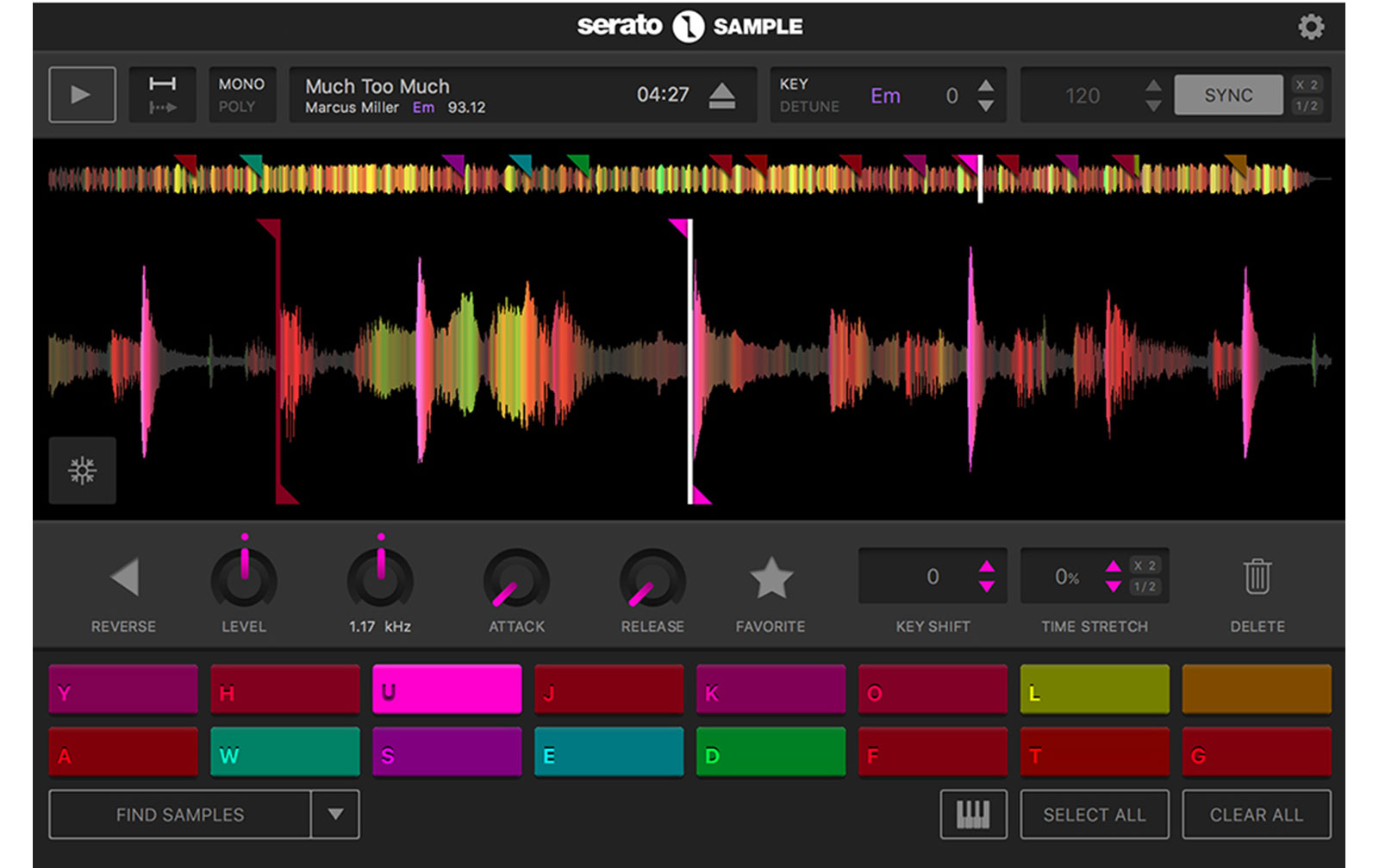Select the KEY mode label
1379x868 pixels.
(794, 84)
